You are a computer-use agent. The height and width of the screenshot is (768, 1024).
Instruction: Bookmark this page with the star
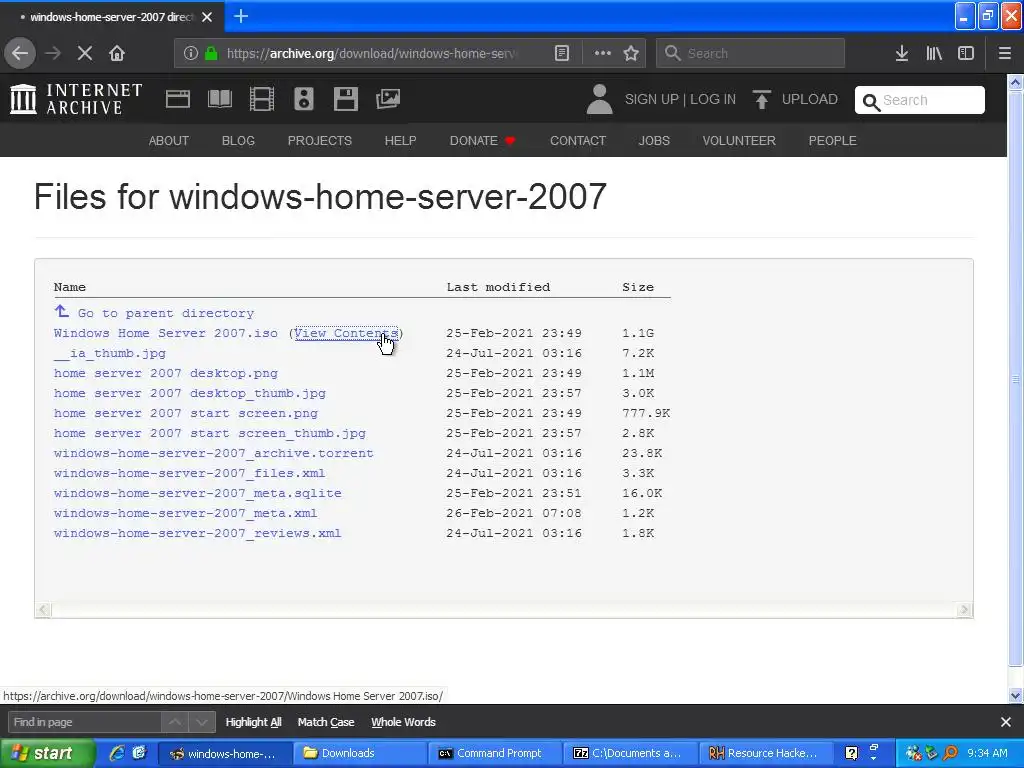(x=631, y=53)
